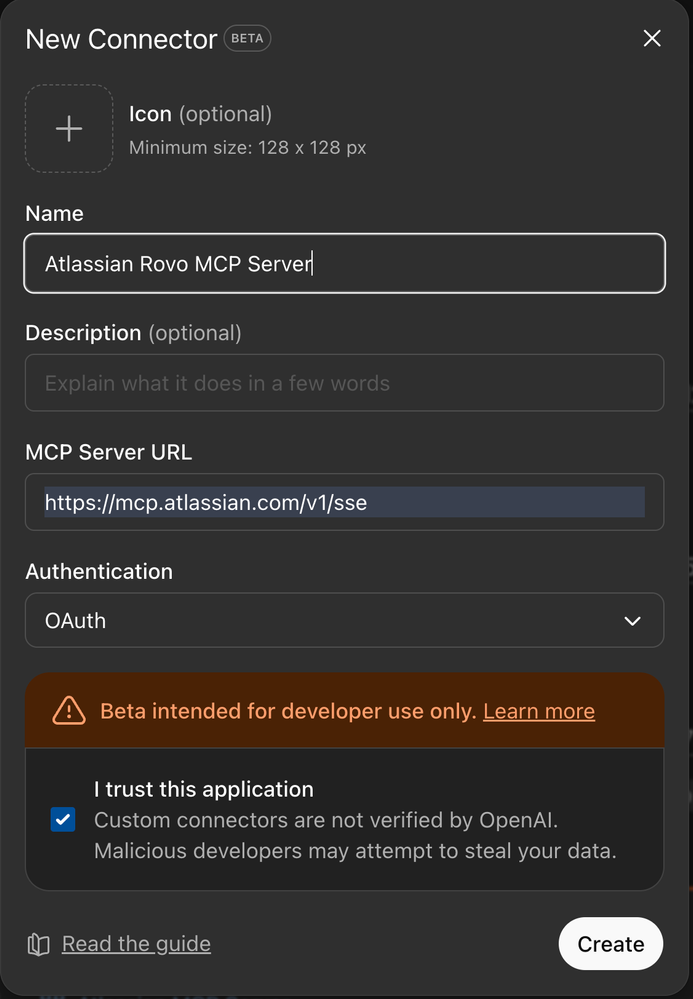The width and height of the screenshot is (693, 999).
Task: Click the MCP Server URL input field
Action: [344, 502]
